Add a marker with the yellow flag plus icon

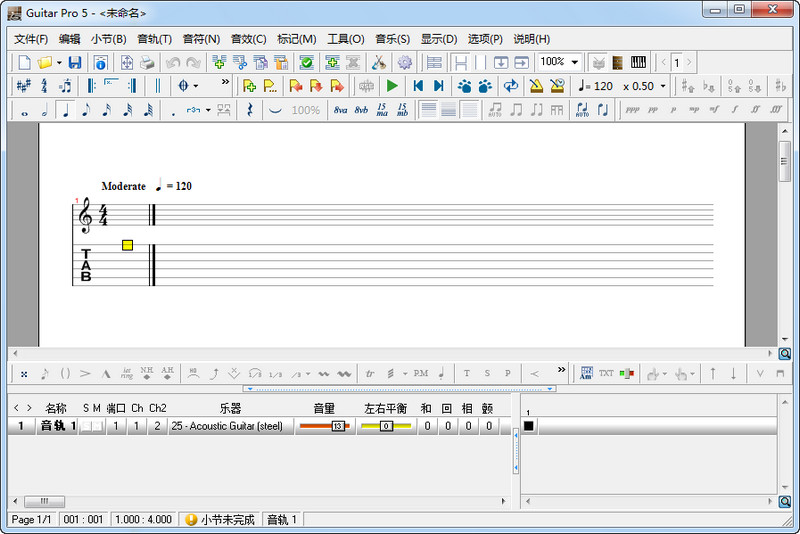coord(249,86)
